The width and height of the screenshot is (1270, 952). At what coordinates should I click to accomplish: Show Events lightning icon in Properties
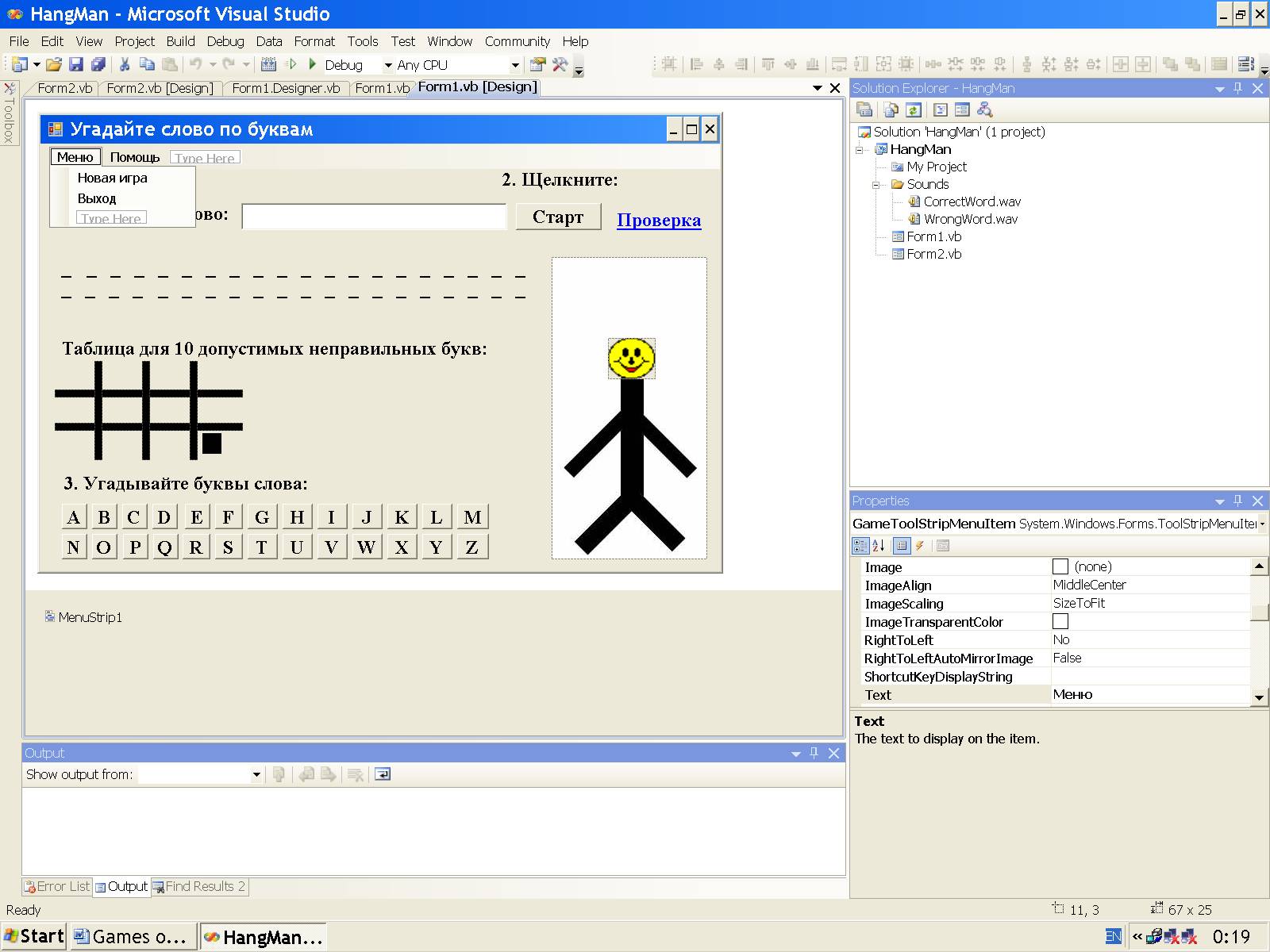click(x=920, y=546)
